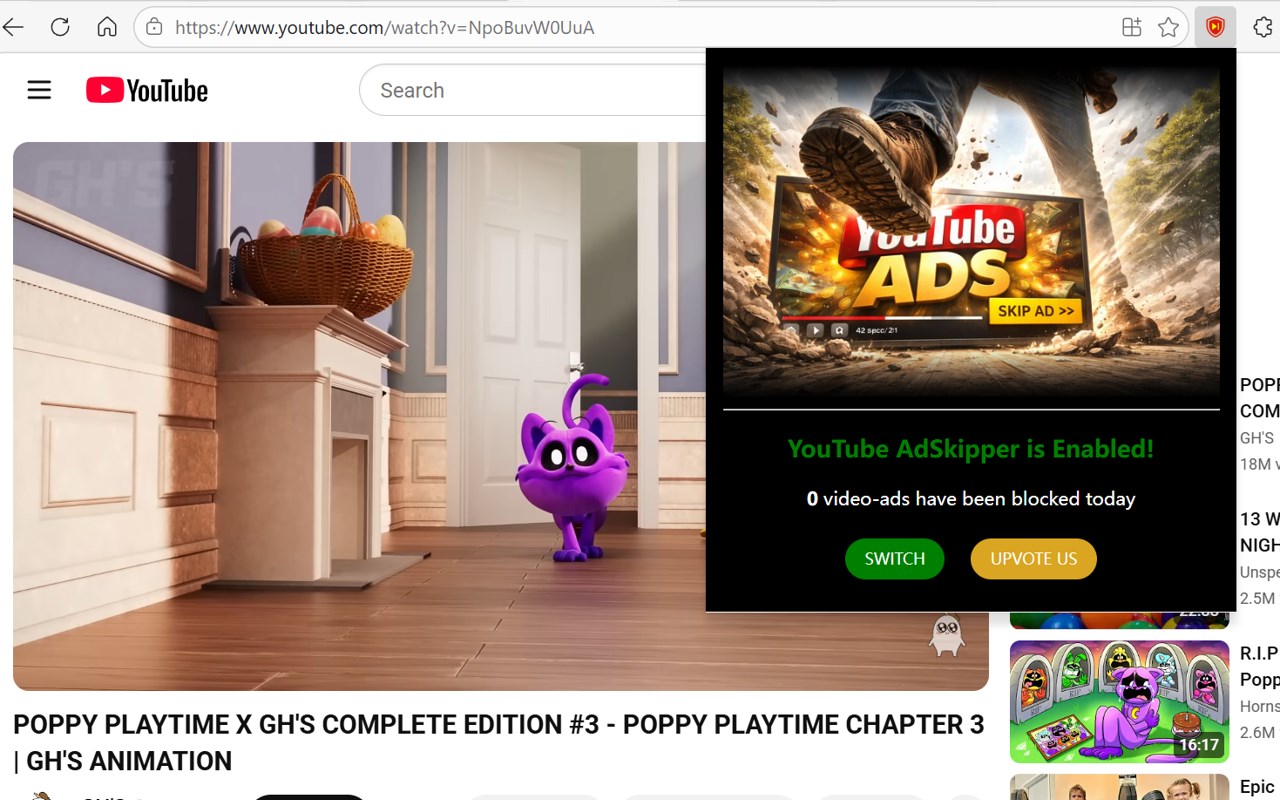
Task: Click the '0 video-ads have been blocked today' text
Action: pos(971,498)
